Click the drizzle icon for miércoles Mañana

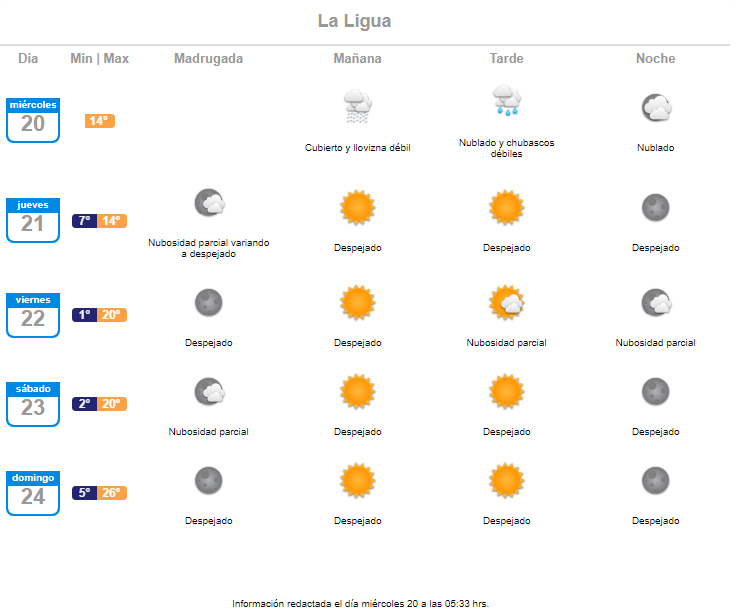358,107
